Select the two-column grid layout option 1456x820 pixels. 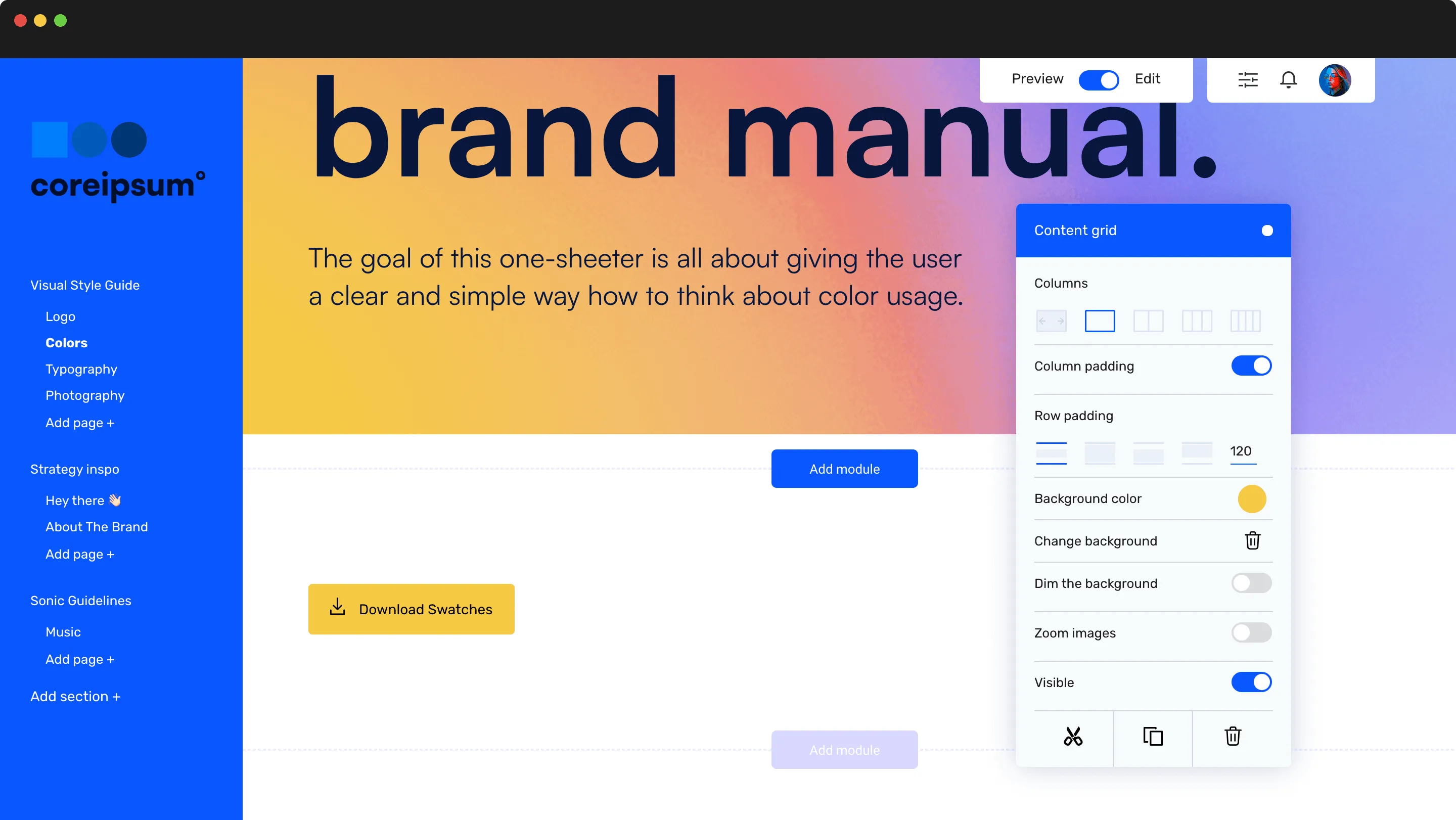click(1148, 320)
